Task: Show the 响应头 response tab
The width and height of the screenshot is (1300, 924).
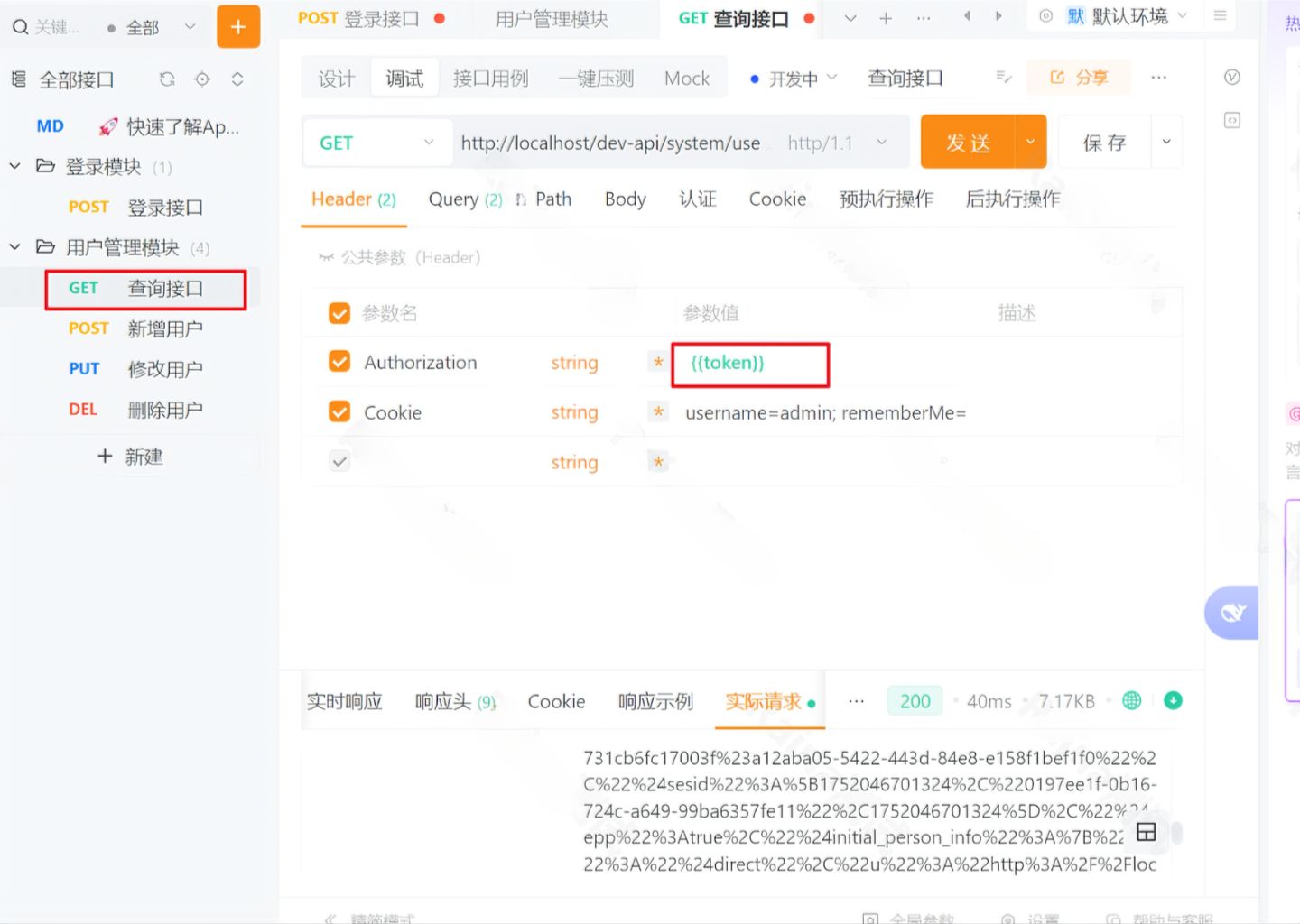Action: (456, 701)
